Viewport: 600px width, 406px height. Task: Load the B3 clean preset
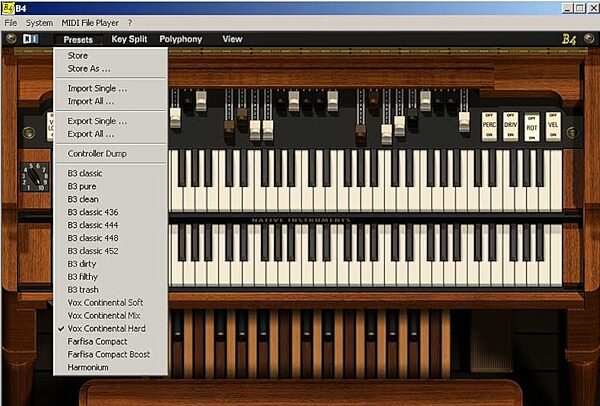coord(111,199)
